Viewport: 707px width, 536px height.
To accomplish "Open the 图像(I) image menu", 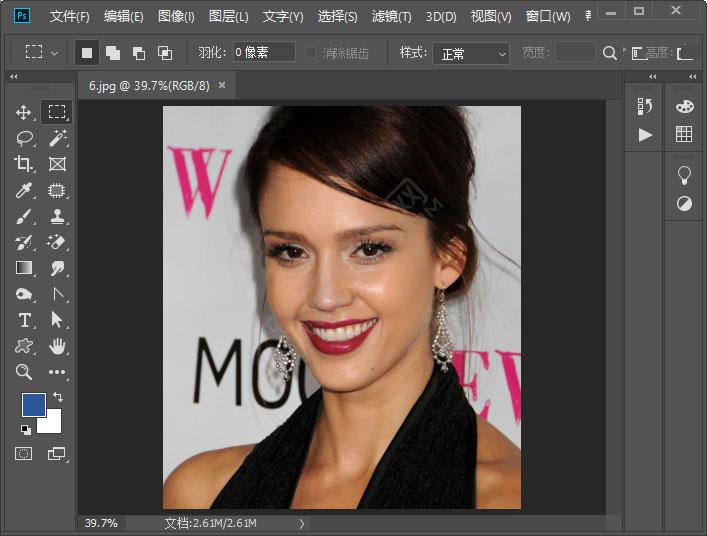I will [176, 17].
